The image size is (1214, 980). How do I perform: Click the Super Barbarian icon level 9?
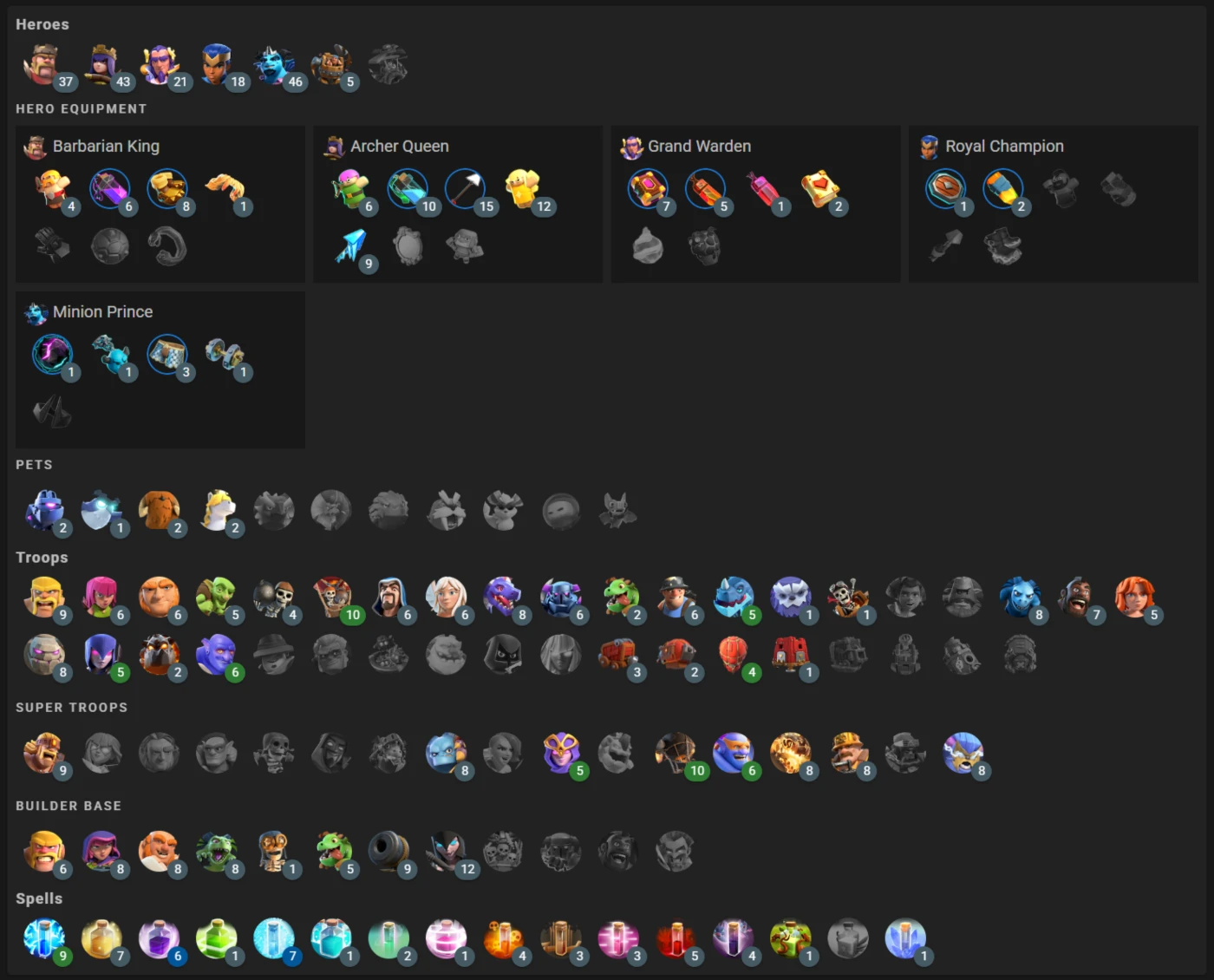tap(44, 753)
